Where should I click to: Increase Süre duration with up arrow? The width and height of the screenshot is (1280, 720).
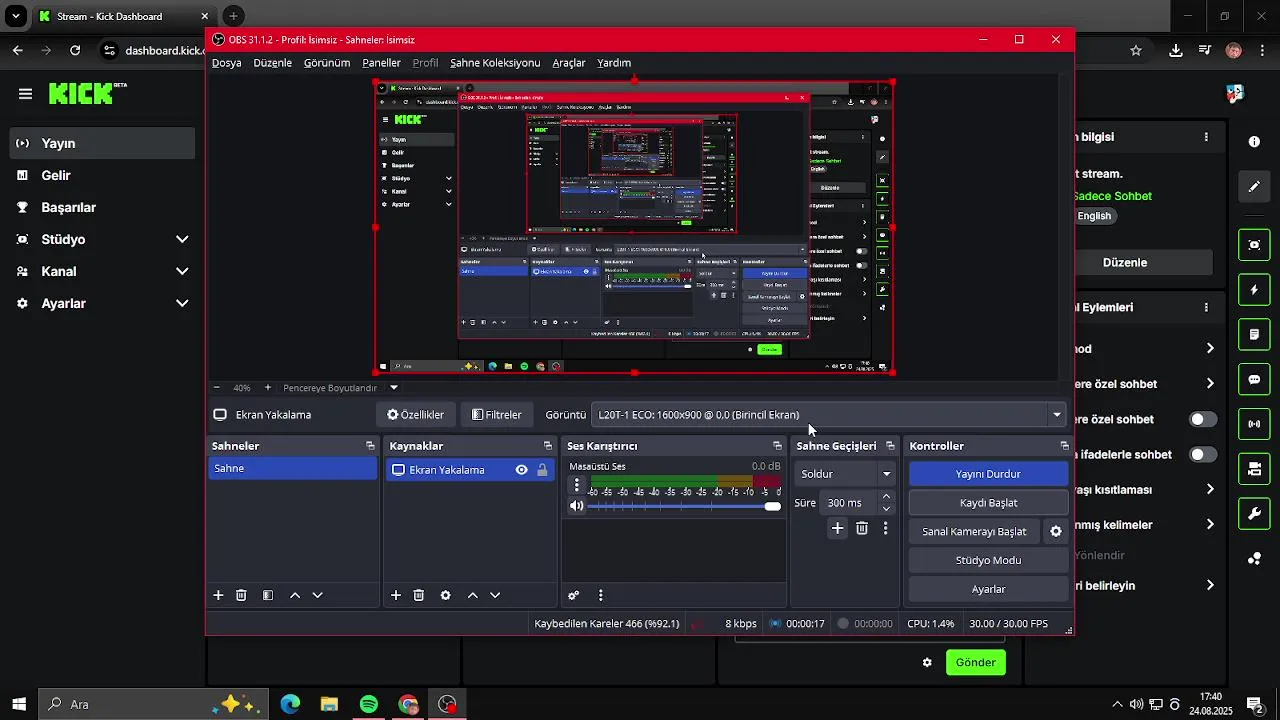(x=886, y=497)
